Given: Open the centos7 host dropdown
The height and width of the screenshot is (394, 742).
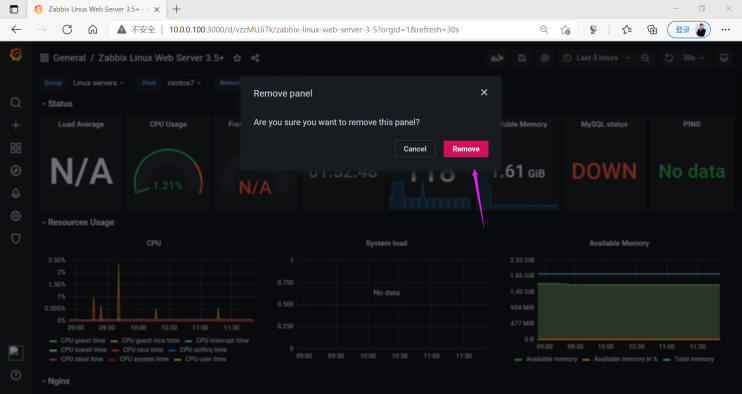Looking at the screenshot, I should click(x=184, y=83).
